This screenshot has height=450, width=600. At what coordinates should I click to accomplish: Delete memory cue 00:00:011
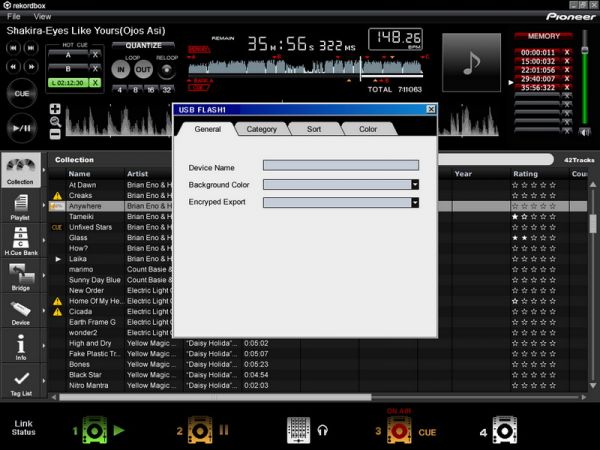pos(567,52)
